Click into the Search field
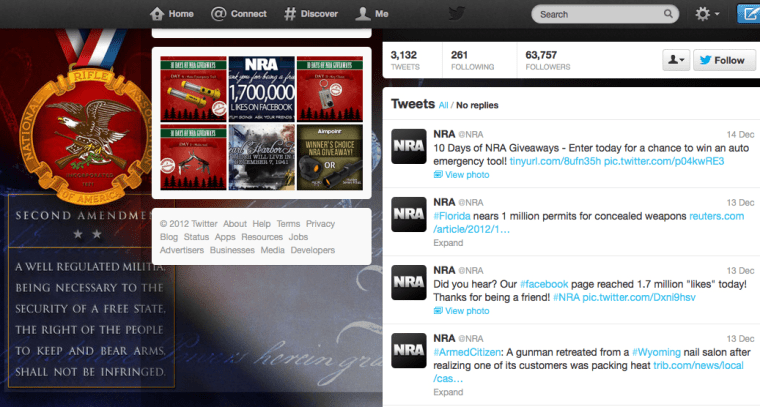This screenshot has height=407, width=760. click(605, 14)
